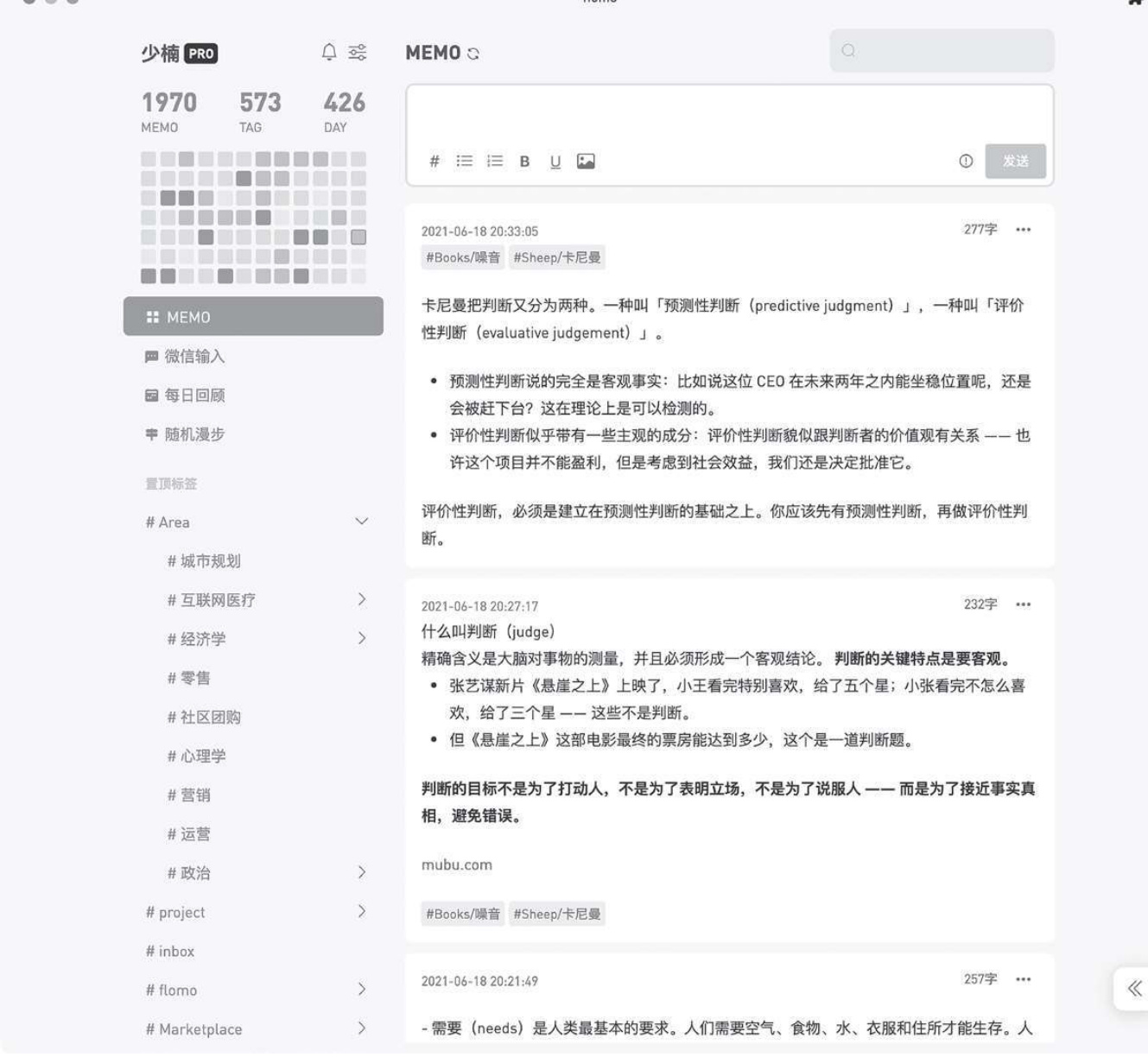This screenshot has height=1057, width=1148.
Task: Select the 心理学 tag
Action: (x=196, y=756)
